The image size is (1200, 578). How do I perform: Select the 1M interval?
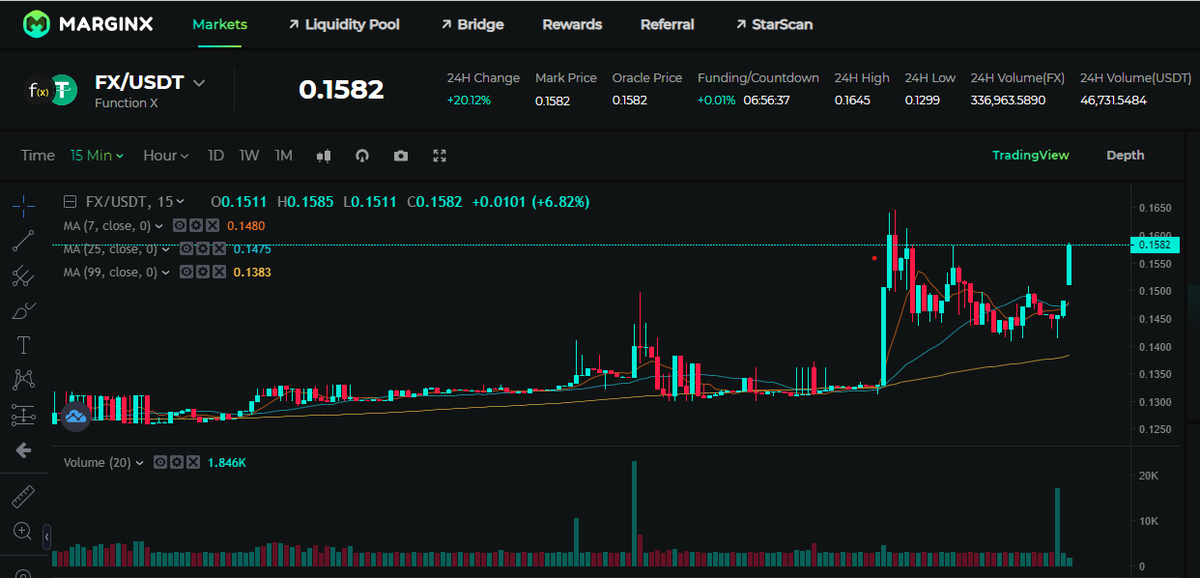click(x=283, y=156)
